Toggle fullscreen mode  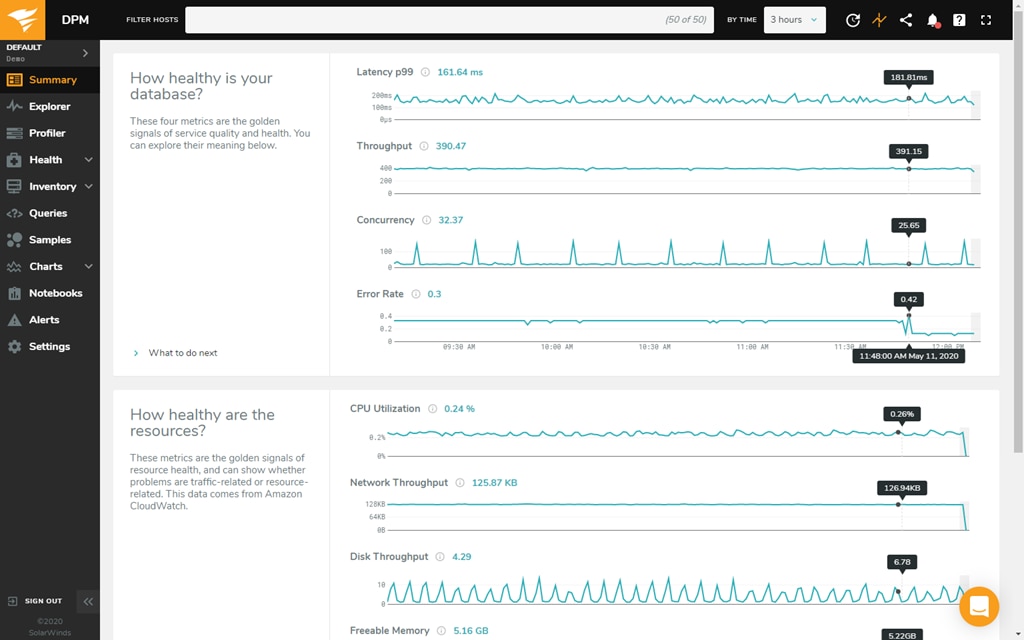tap(985, 19)
